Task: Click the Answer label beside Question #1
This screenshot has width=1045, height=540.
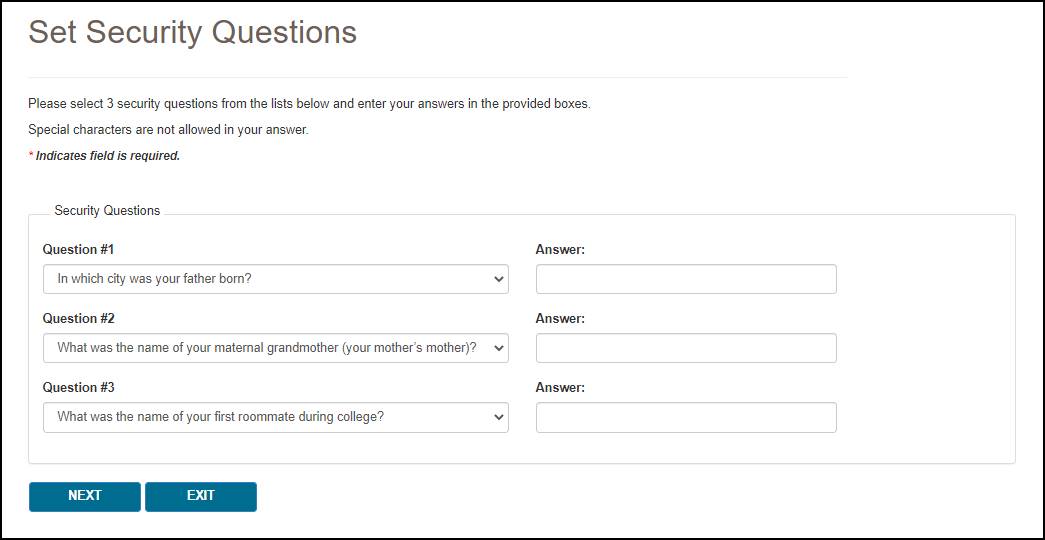Action: click(560, 249)
